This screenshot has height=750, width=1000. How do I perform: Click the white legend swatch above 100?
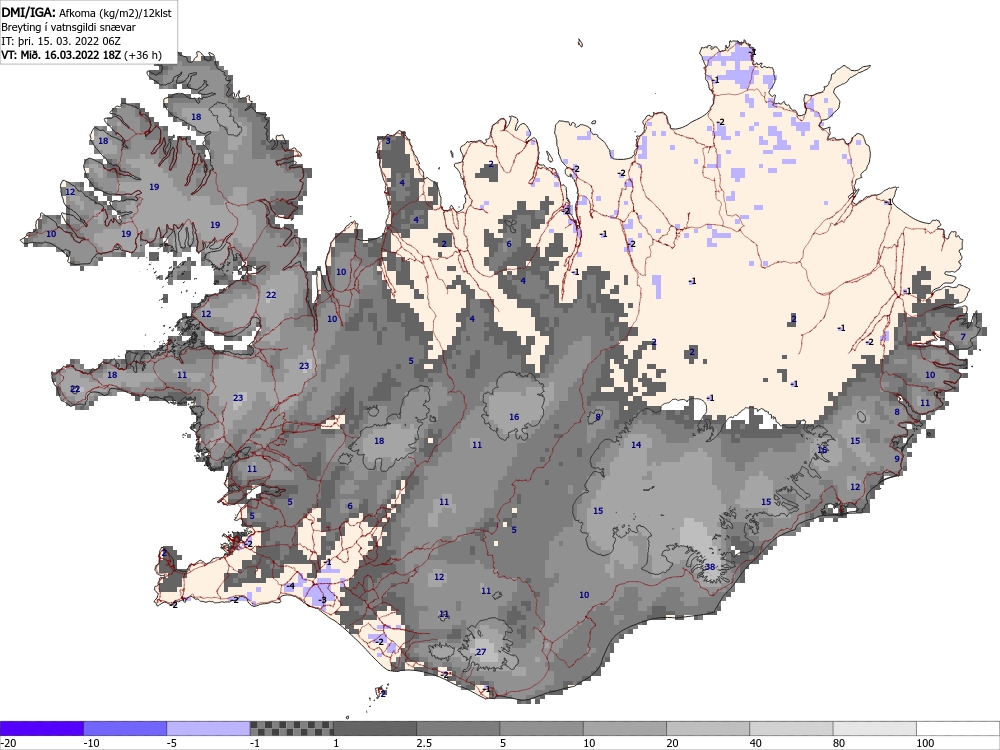958,728
